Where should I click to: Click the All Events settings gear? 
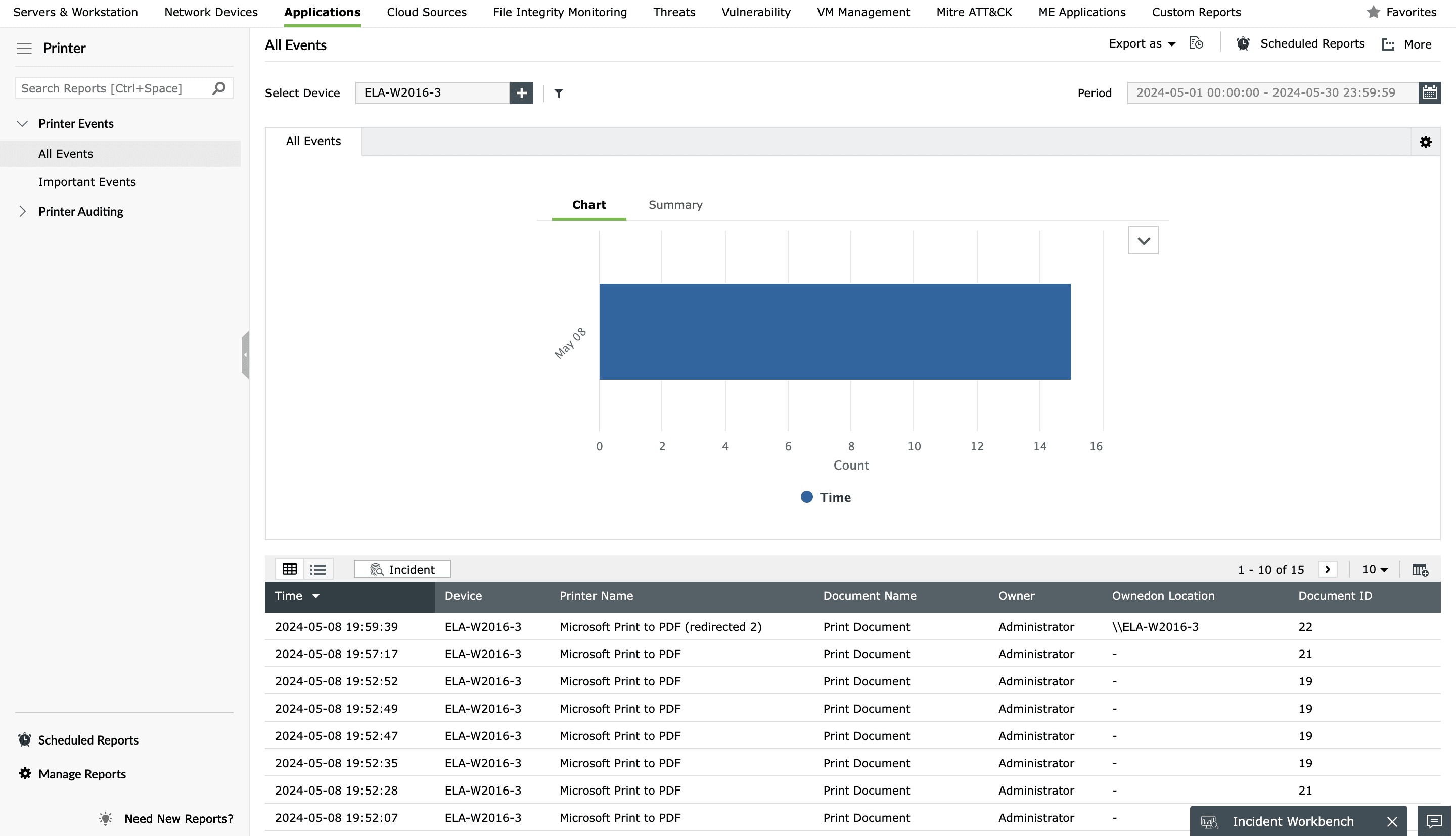click(x=1425, y=142)
